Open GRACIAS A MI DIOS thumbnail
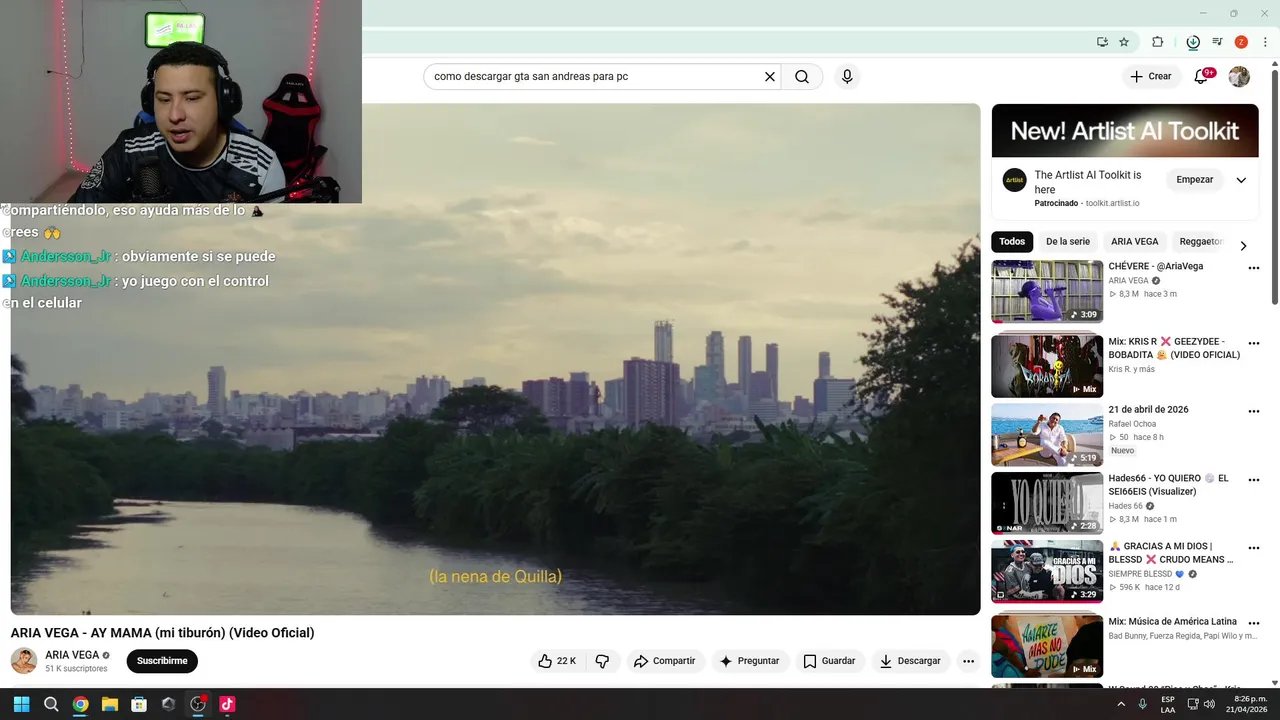The height and width of the screenshot is (720, 1280). click(1047, 572)
